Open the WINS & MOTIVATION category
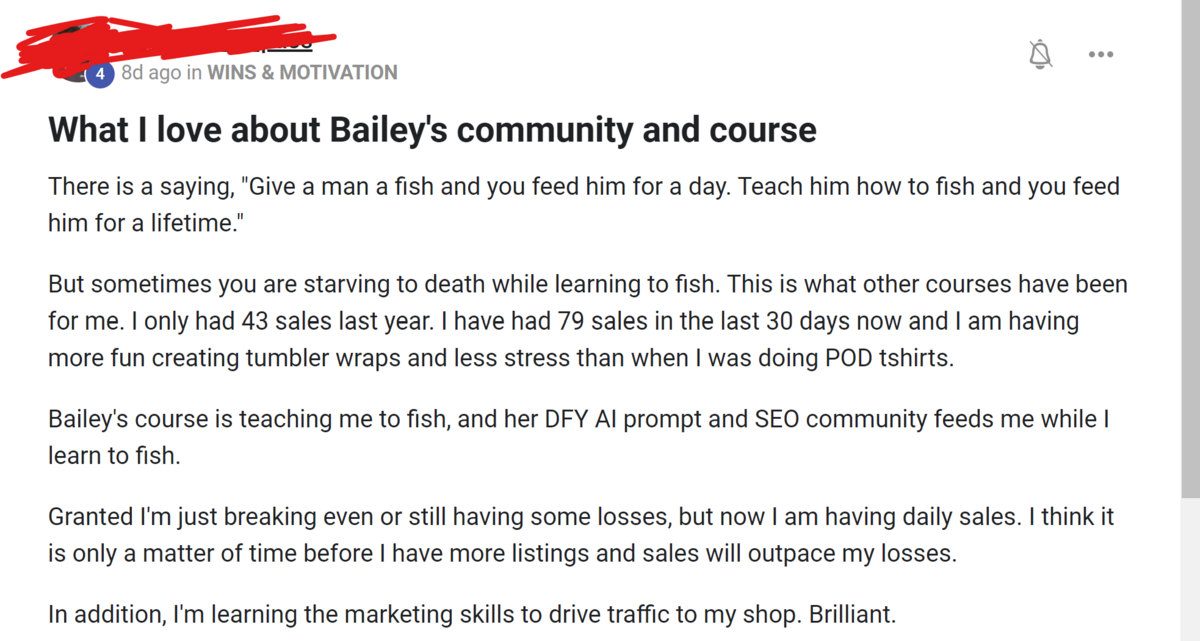The image size is (1200, 641). pyautogui.click(x=302, y=72)
